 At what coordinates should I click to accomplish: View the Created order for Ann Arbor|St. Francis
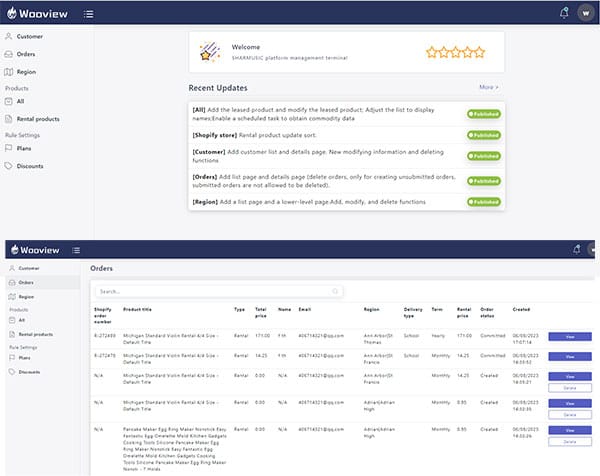pyautogui.click(x=570, y=377)
